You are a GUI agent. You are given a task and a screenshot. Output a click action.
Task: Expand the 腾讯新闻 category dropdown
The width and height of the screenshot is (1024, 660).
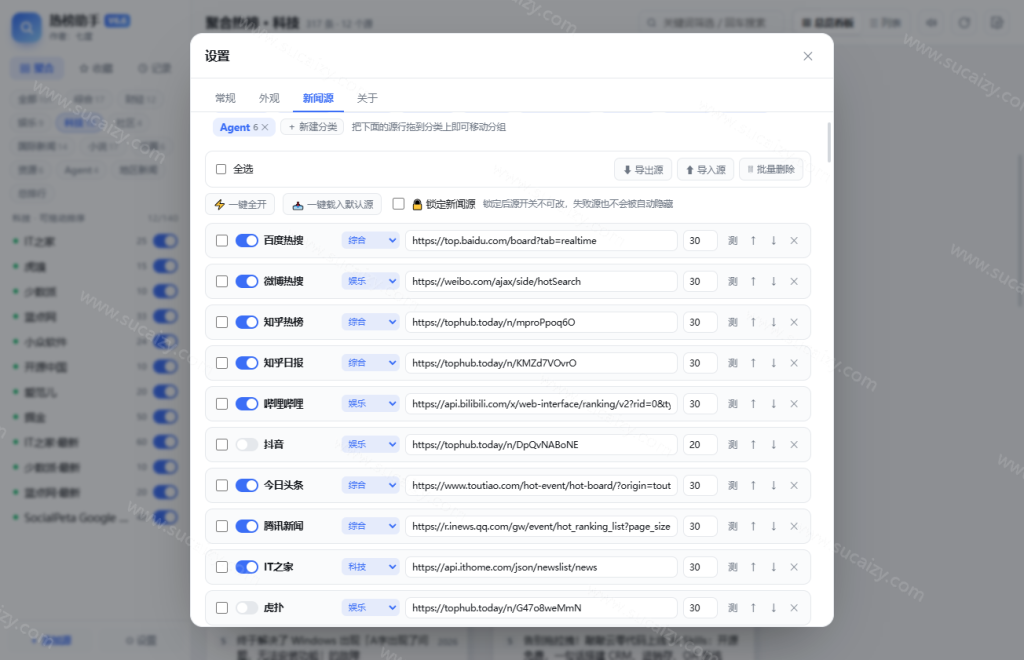click(370, 526)
